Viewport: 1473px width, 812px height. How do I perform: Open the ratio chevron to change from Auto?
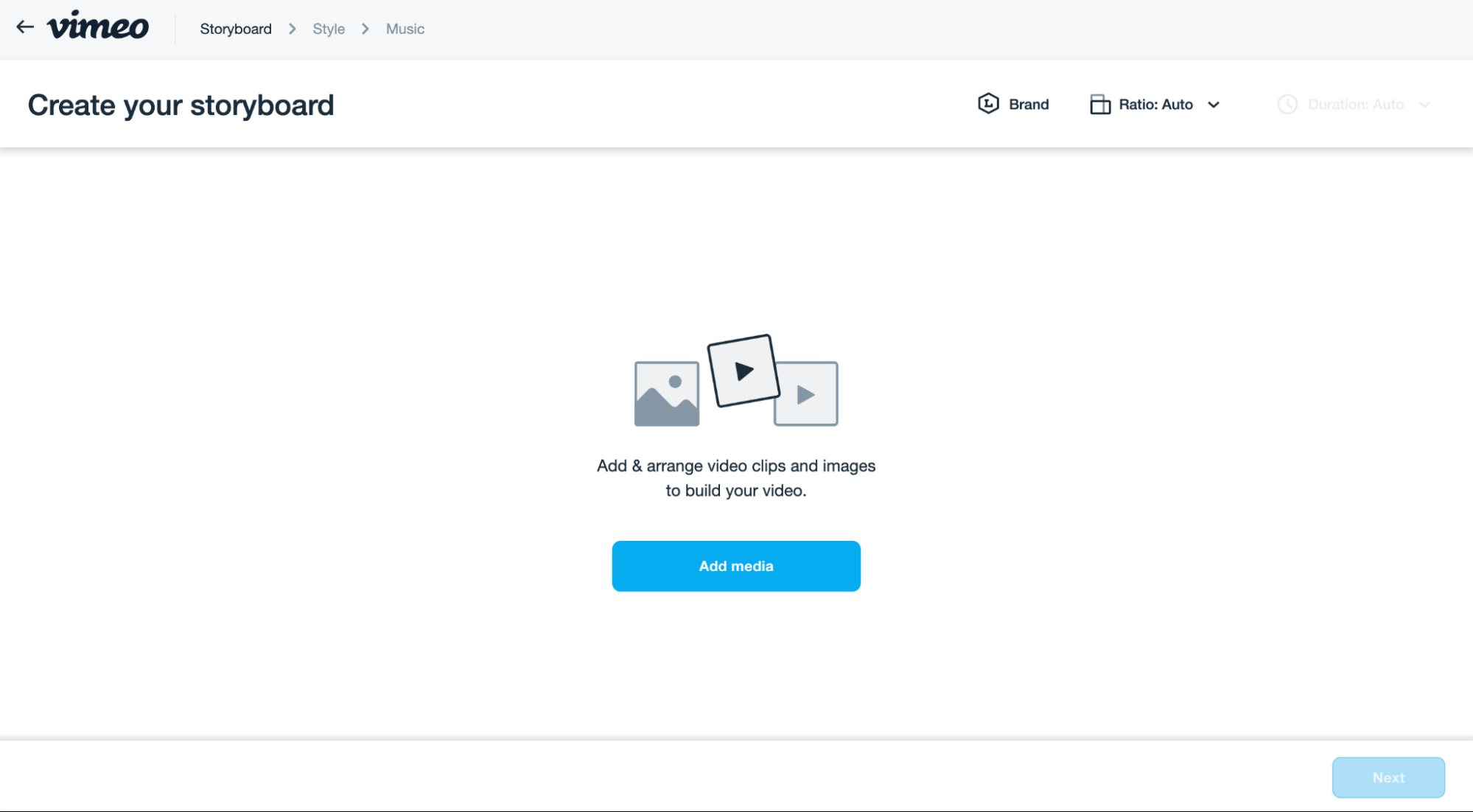[x=1214, y=105]
